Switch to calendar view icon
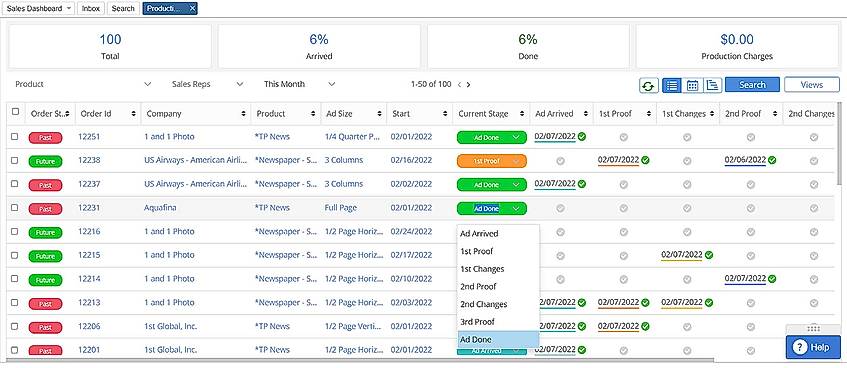Image resolution: width=847 pixels, height=368 pixels. [x=692, y=85]
